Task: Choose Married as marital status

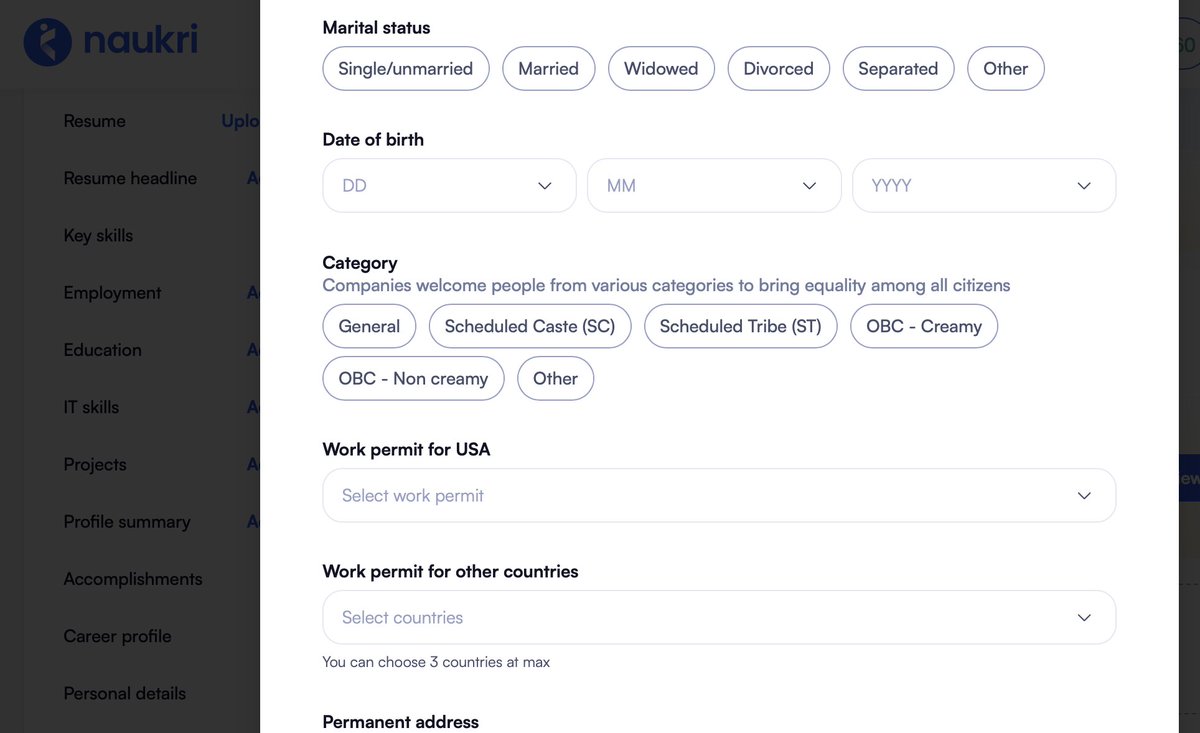Action: [548, 68]
